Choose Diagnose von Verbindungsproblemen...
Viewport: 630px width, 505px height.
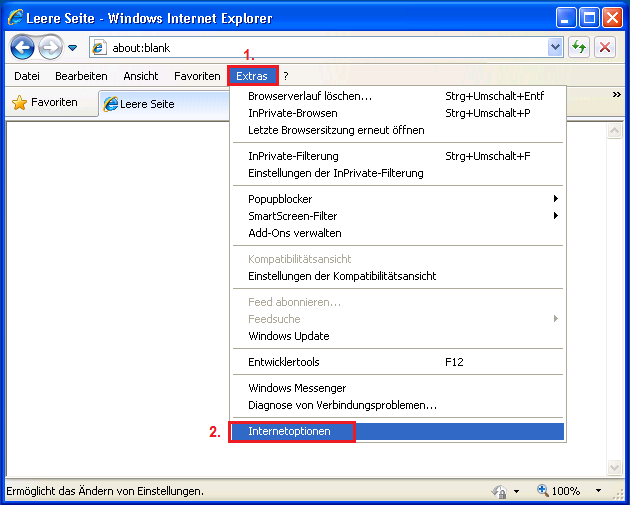pyautogui.click(x=398, y=405)
